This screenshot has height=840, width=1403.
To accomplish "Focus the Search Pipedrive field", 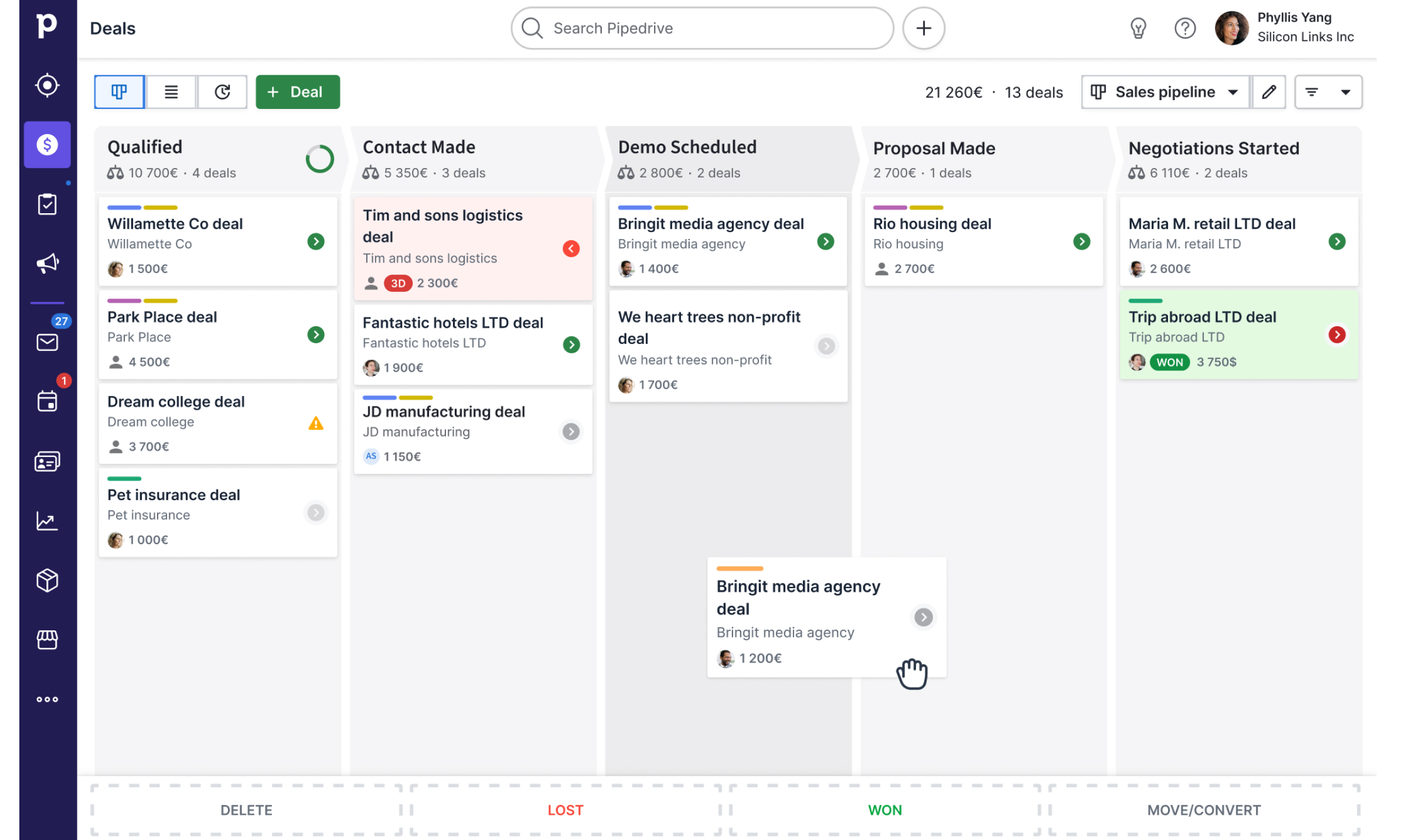I will coord(702,28).
